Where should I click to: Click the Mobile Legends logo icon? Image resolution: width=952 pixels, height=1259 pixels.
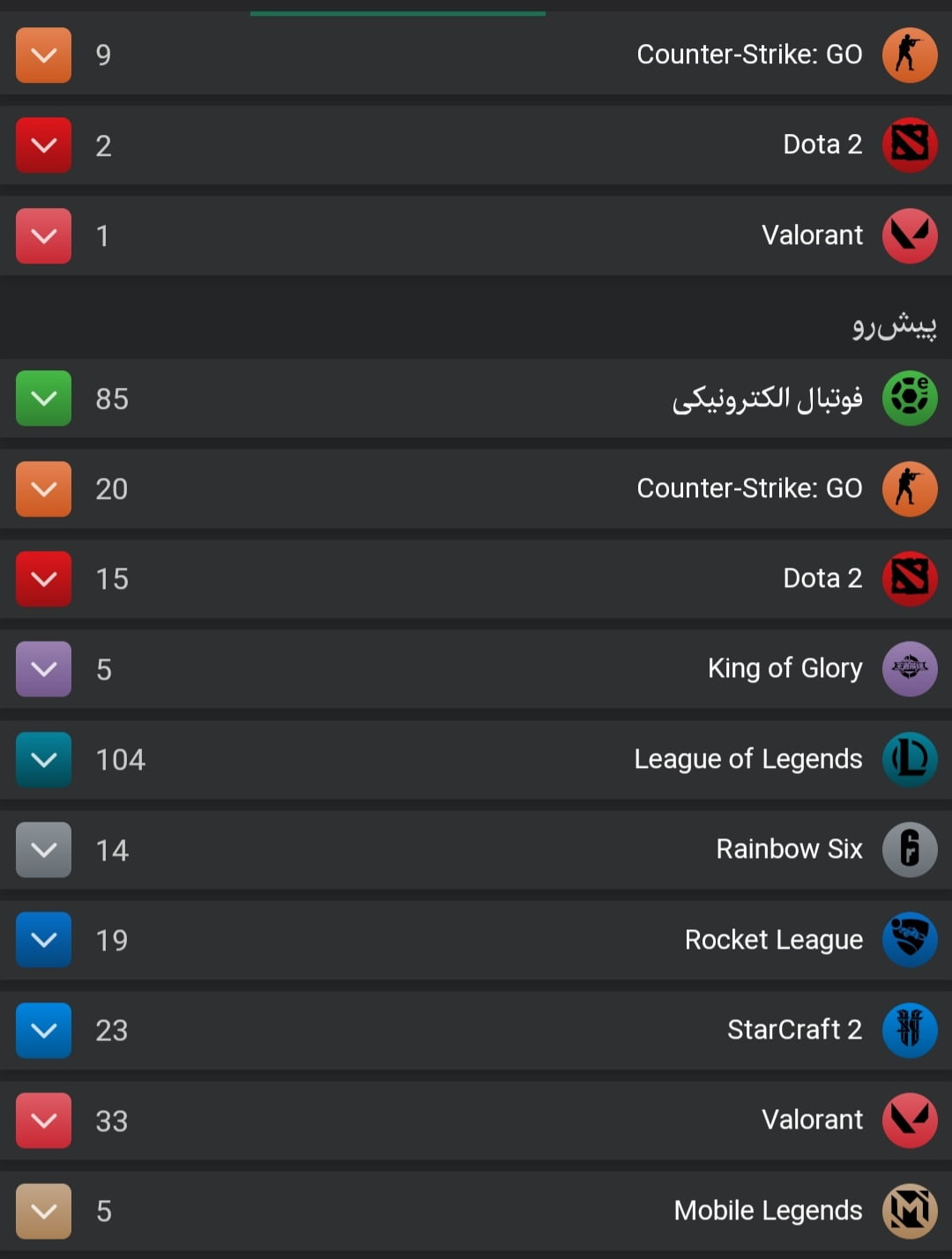(x=910, y=1211)
